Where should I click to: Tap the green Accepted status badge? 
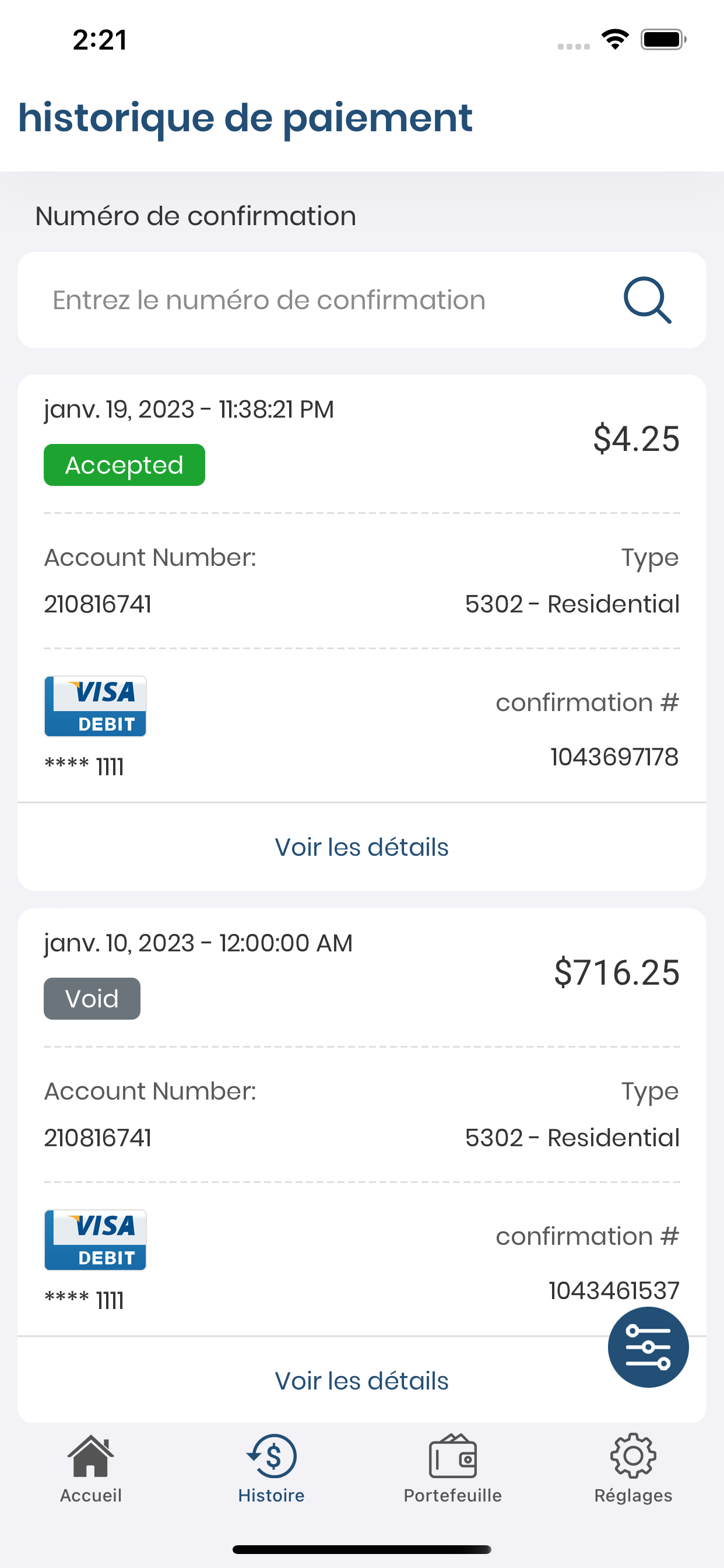tap(124, 465)
